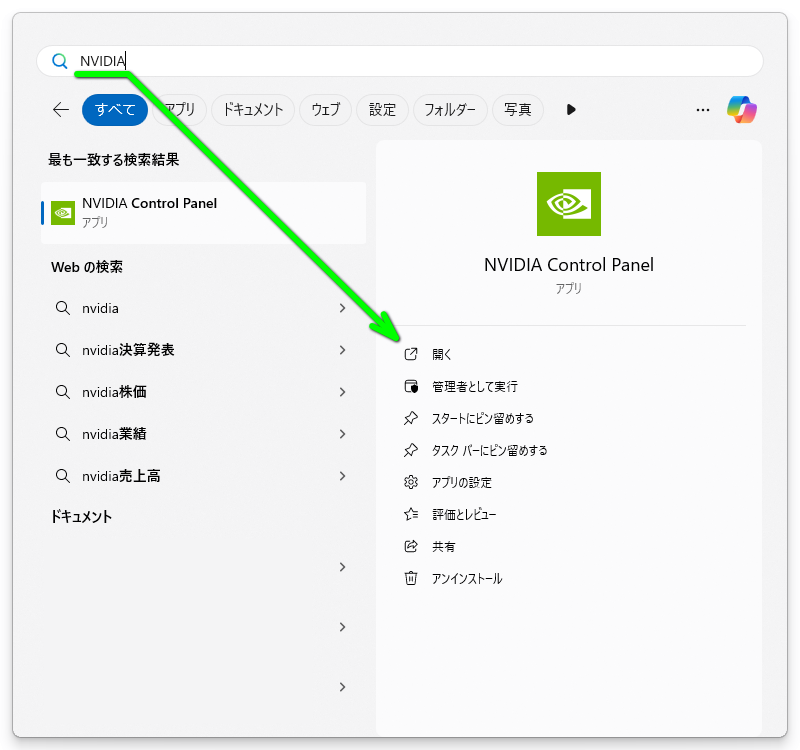
Task: Go back using the left arrow
Action: pos(61,110)
